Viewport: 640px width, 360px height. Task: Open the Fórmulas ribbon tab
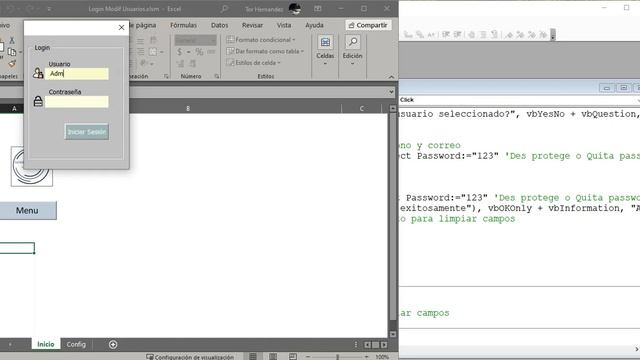click(183, 25)
